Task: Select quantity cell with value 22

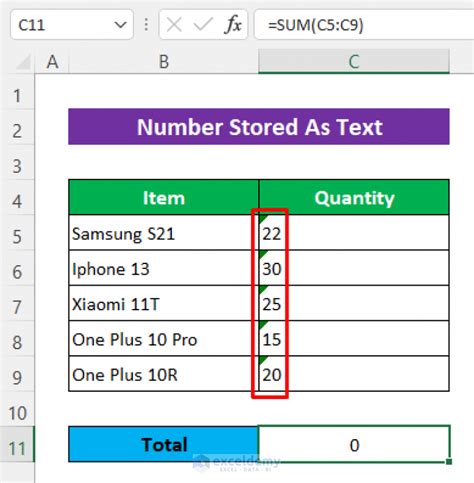Action: point(354,233)
